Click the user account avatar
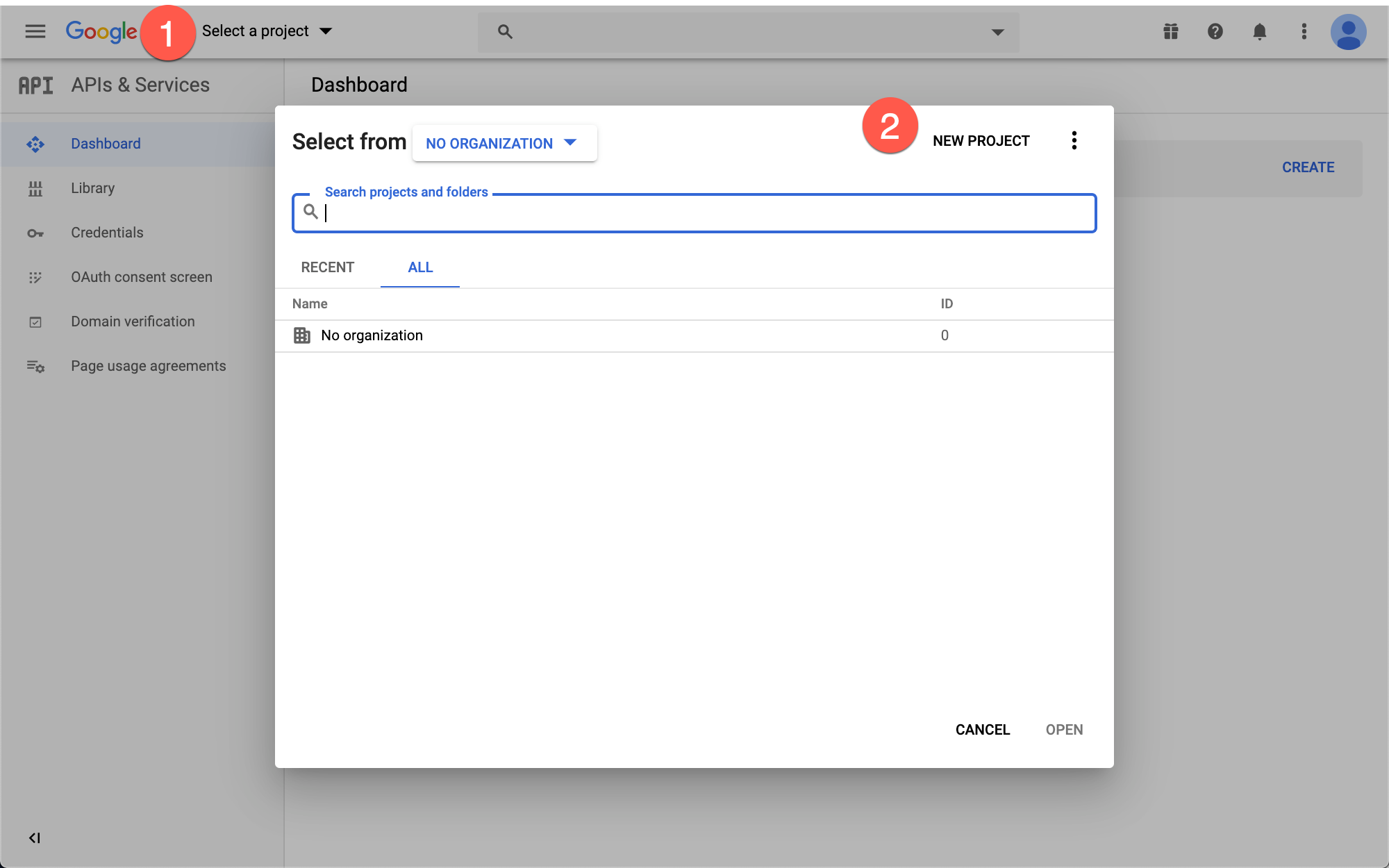The width and height of the screenshot is (1389, 868). [1349, 32]
